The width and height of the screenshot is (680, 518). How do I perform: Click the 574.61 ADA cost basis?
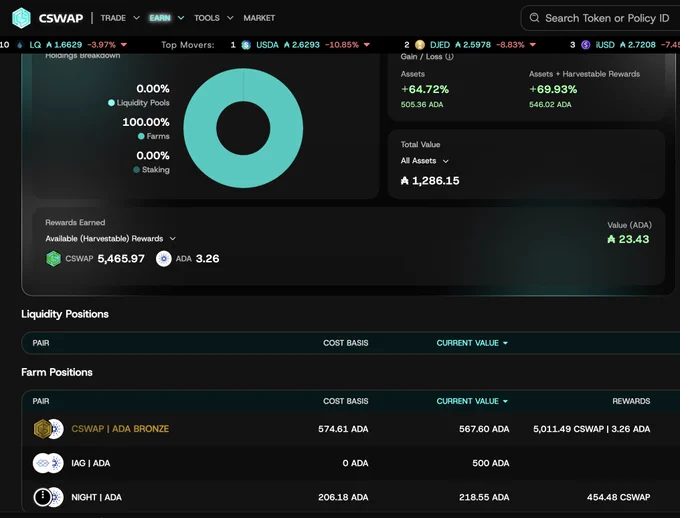(x=343, y=429)
